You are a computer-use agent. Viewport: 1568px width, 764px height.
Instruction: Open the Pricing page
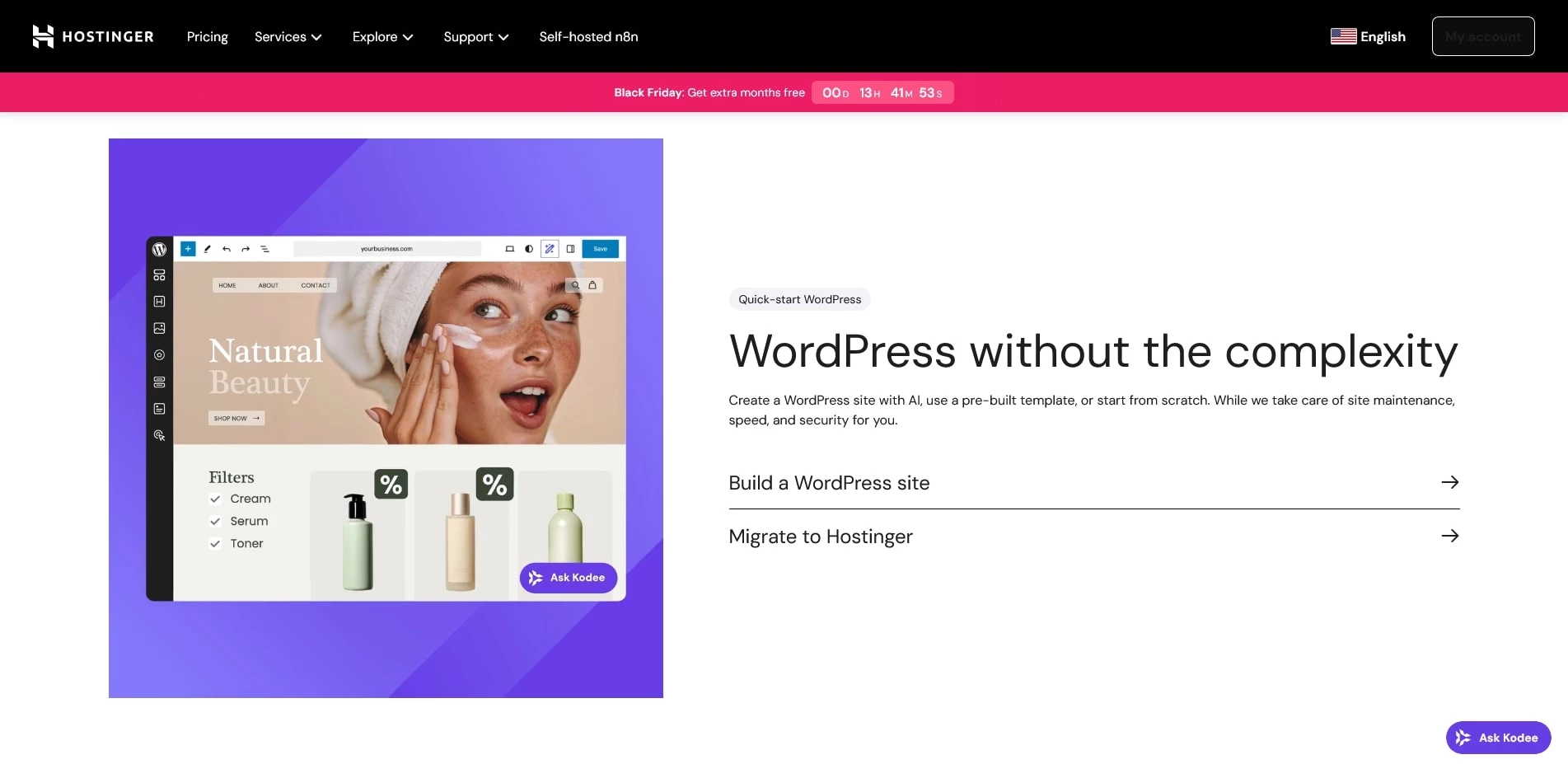click(207, 36)
